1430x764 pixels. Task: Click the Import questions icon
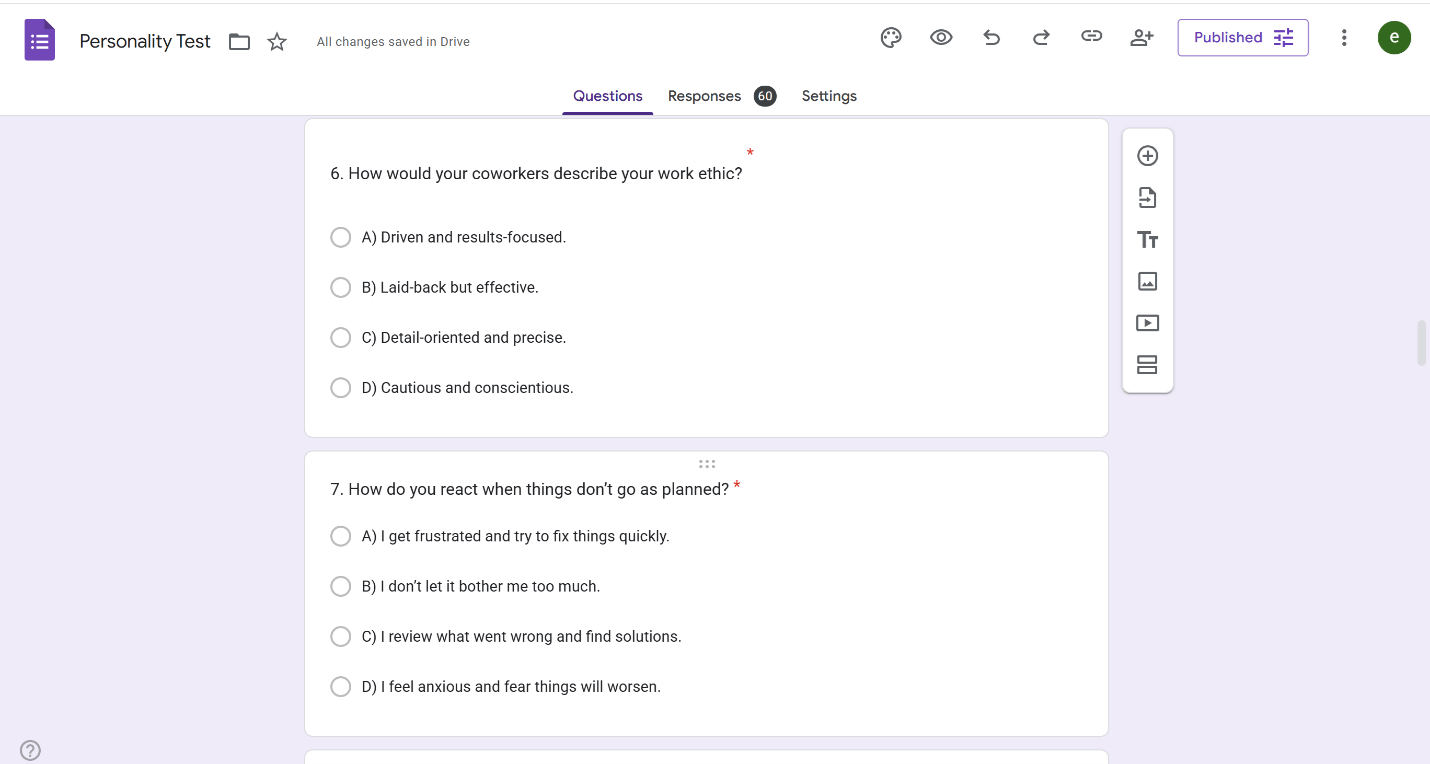point(1147,198)
